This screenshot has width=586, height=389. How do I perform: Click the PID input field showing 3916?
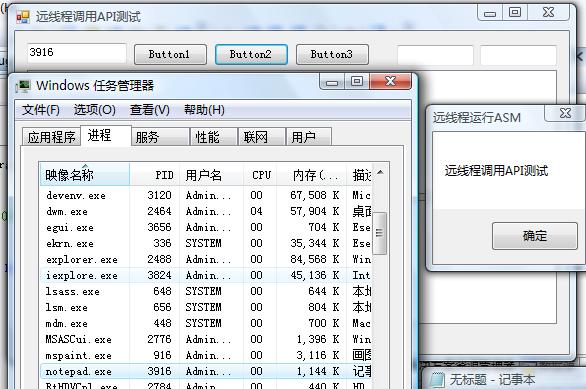tap(77, 53)
